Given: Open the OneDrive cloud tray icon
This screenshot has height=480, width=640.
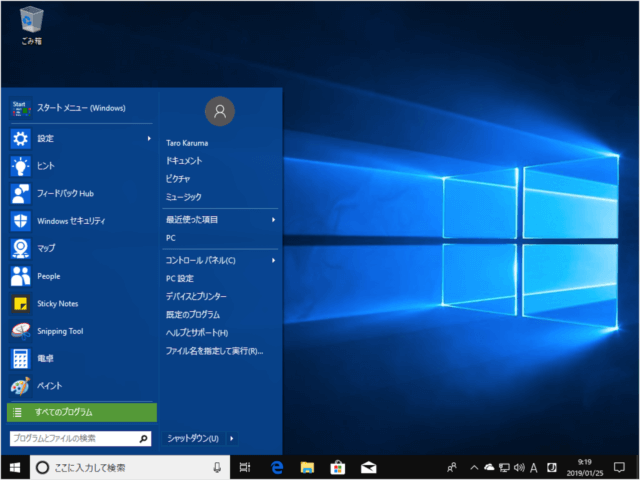Looking at the screenshot, I should pyautogui.click(x=489, y=467).
